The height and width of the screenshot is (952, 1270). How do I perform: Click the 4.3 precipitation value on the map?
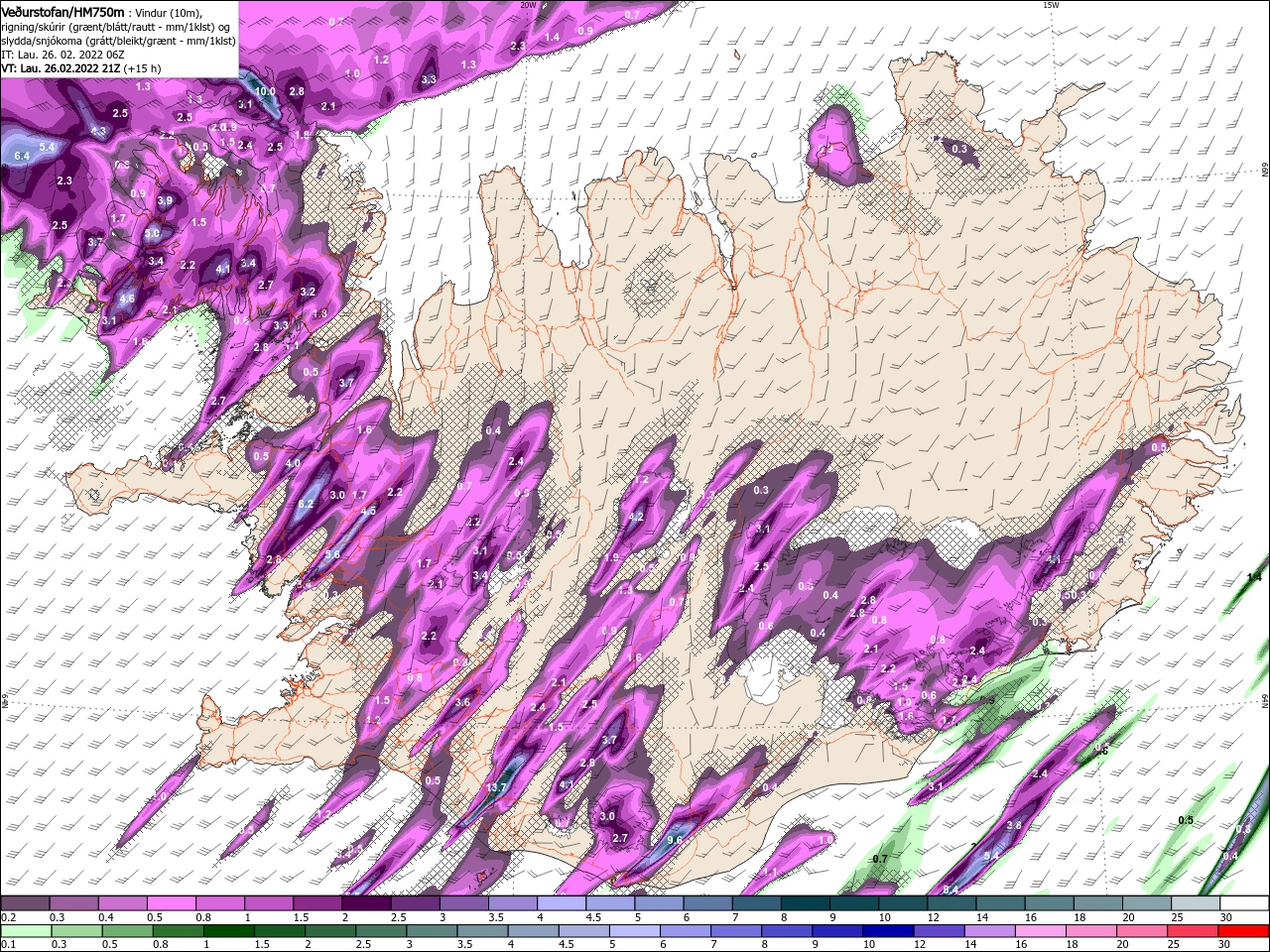click(x=98, y=131)
